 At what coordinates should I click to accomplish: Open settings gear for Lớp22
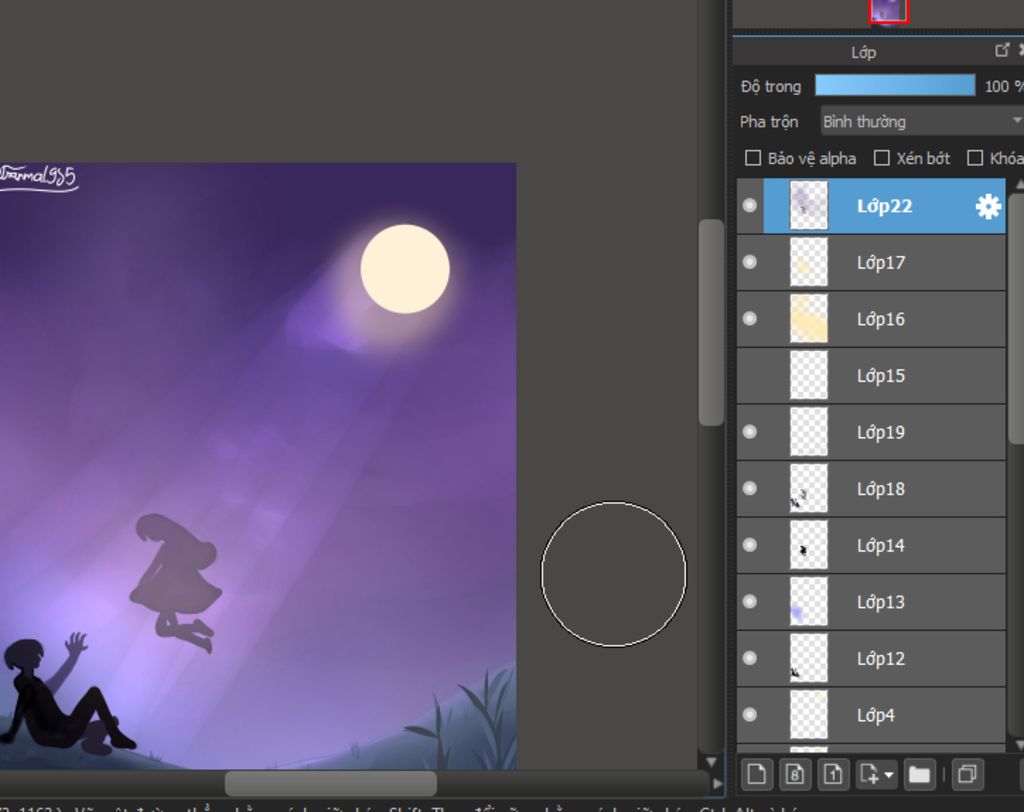pyautogui.click(x=988, y=206)
